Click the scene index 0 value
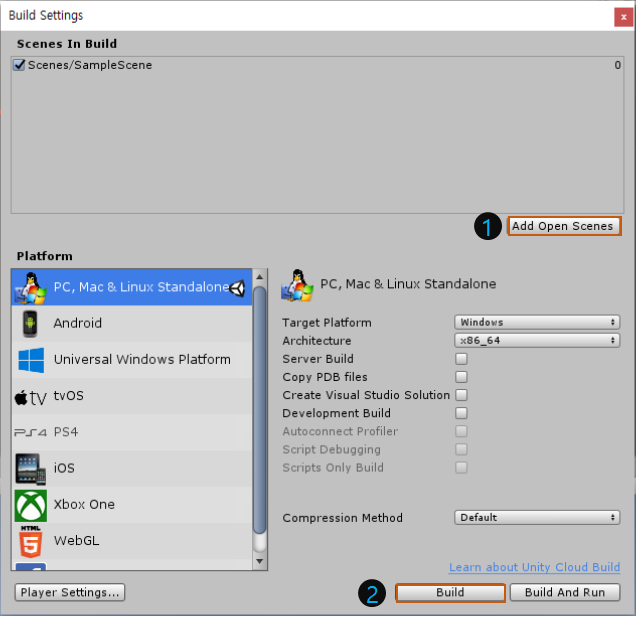Viewport: 636px width, 623px height. (x=617, y=65)
